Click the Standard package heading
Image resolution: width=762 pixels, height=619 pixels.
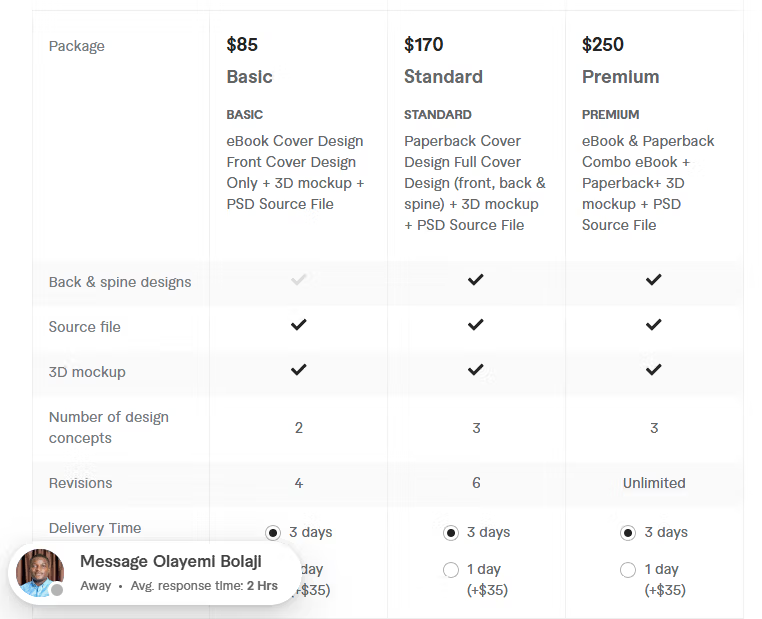pyautogui.click(x=443, y=77)
